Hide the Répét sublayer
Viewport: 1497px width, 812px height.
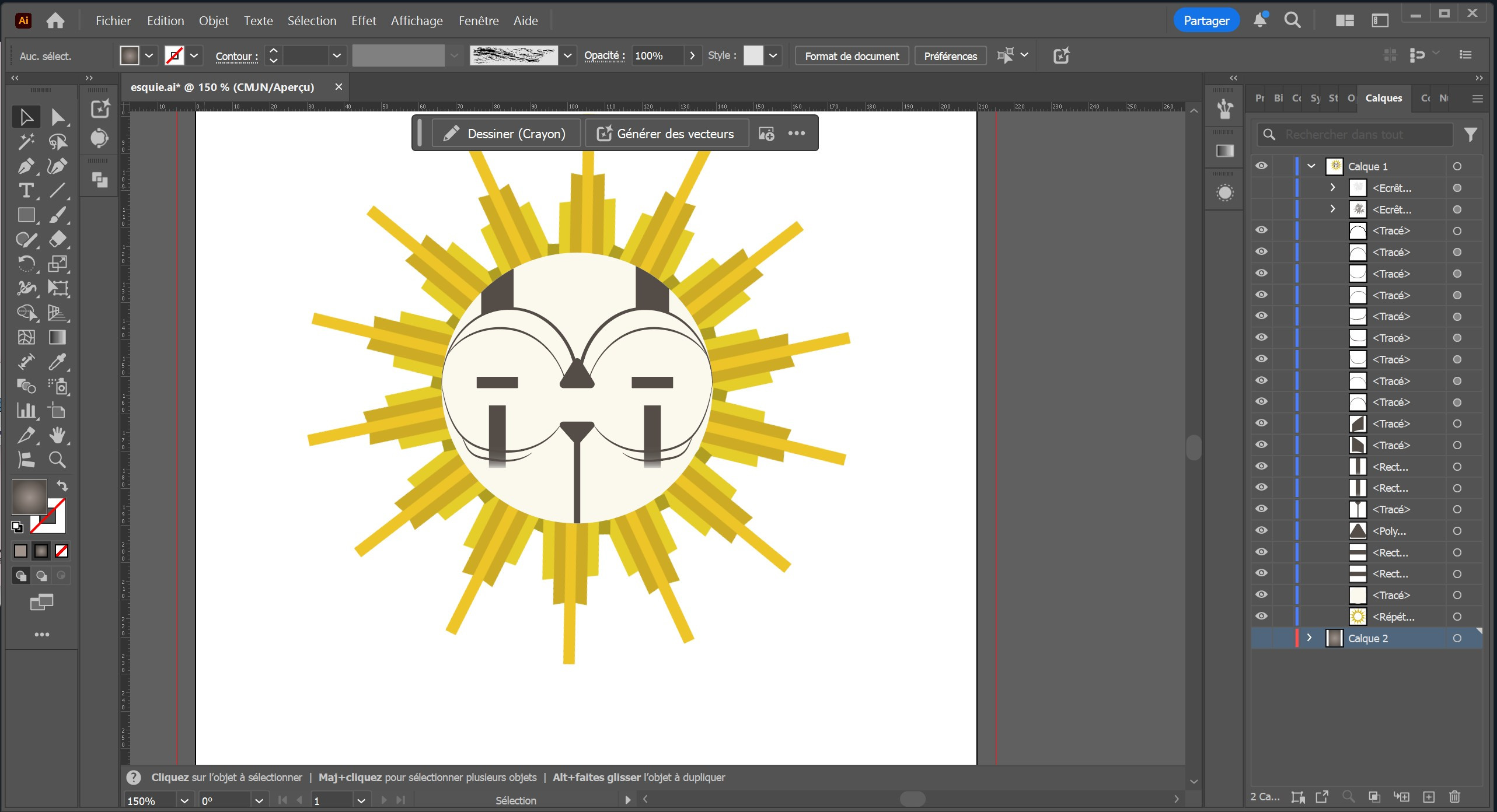coord(1261,617)
